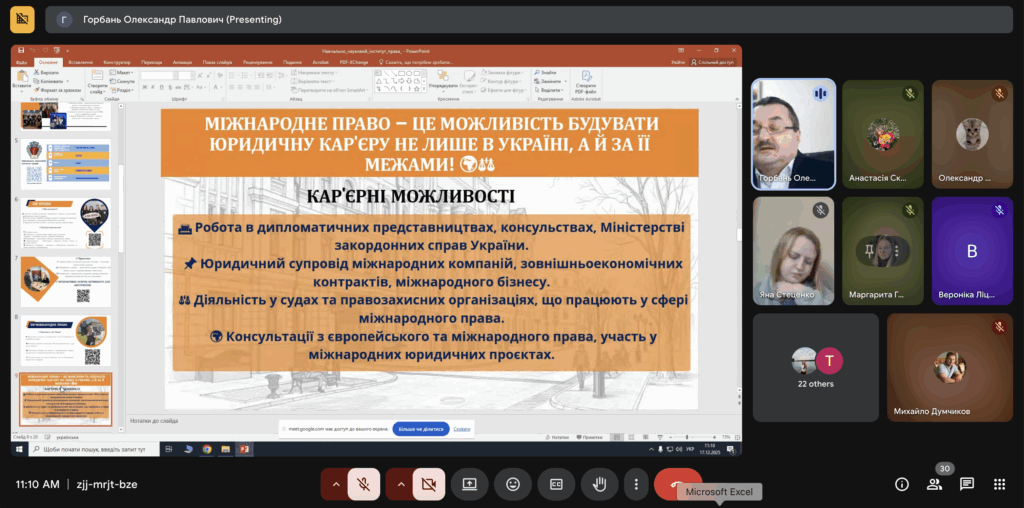
Task: Click the Сховати link in the sharing bar
Action: click(462, 428)
